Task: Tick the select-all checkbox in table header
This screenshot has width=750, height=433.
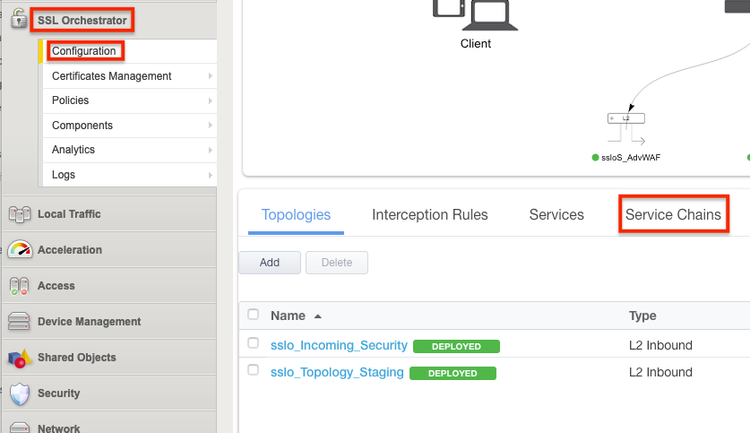Action: point(253,314)
